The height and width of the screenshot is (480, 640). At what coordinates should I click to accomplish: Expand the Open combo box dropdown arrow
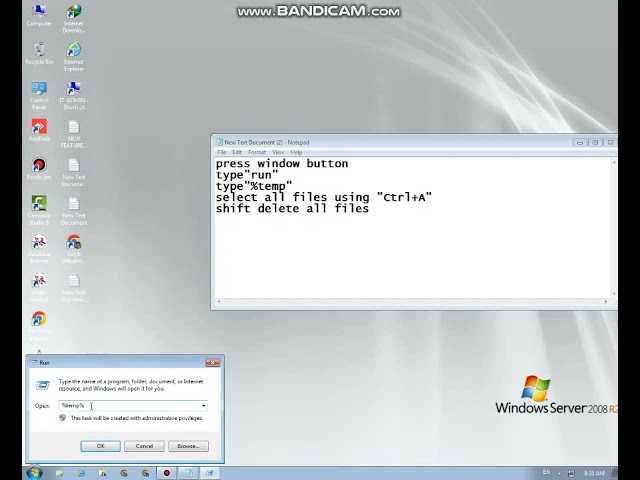(203, 406)
